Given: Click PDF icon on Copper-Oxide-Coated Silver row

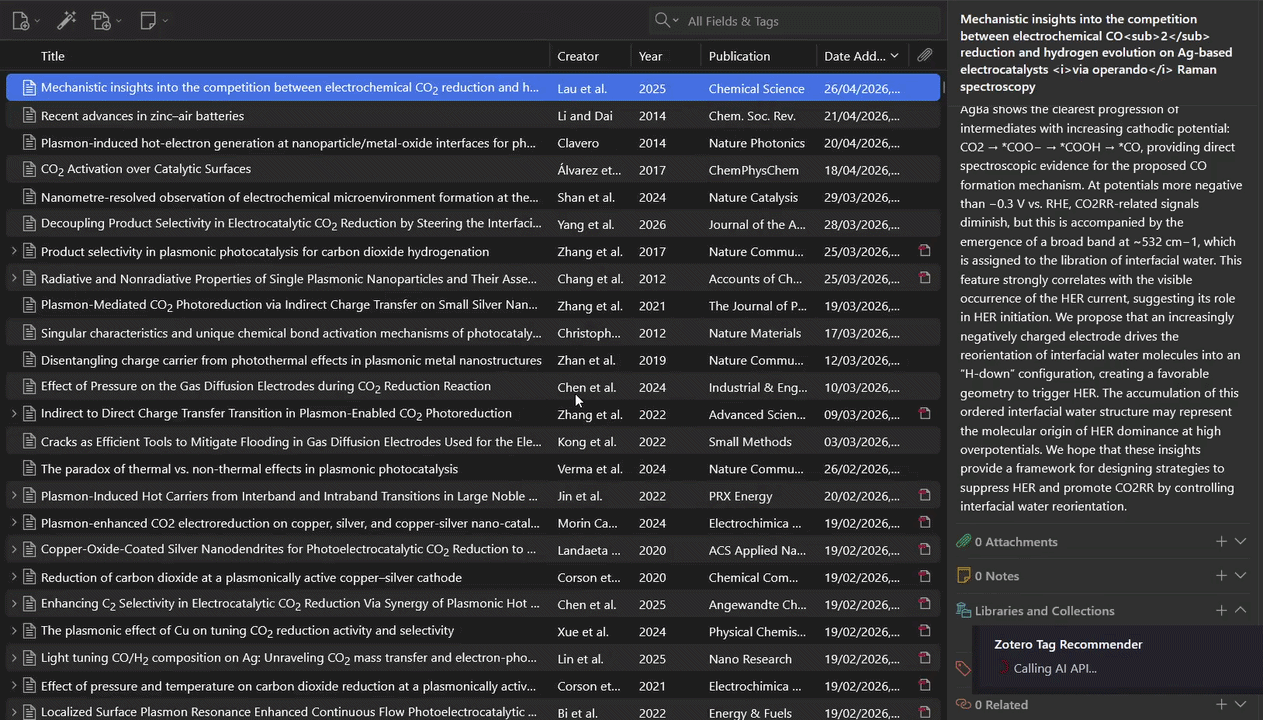Looking at the screenshot, I should coord(925,549).
